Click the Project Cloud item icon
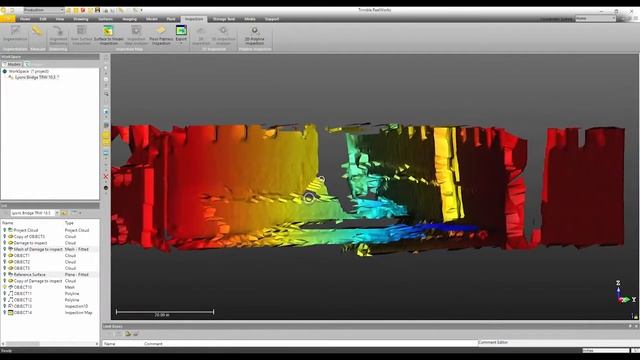The image size is (640, 360). pos(11,230)
